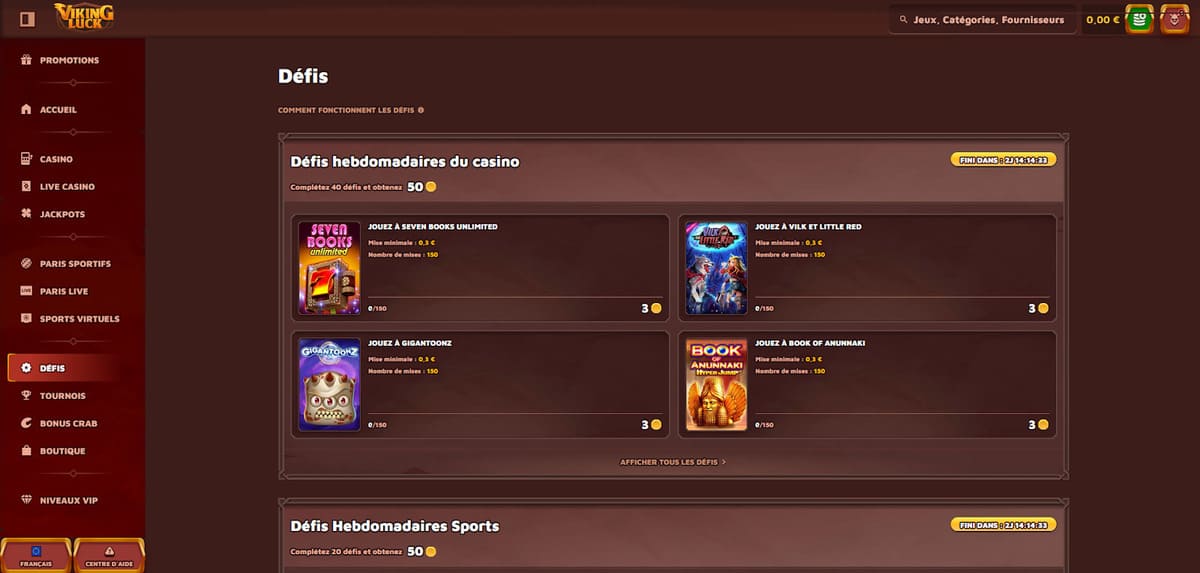Open the viking avatar profile icon
Viewport: 1200px width, 573px height.
pyautogui.click(x=1174, y=19)
